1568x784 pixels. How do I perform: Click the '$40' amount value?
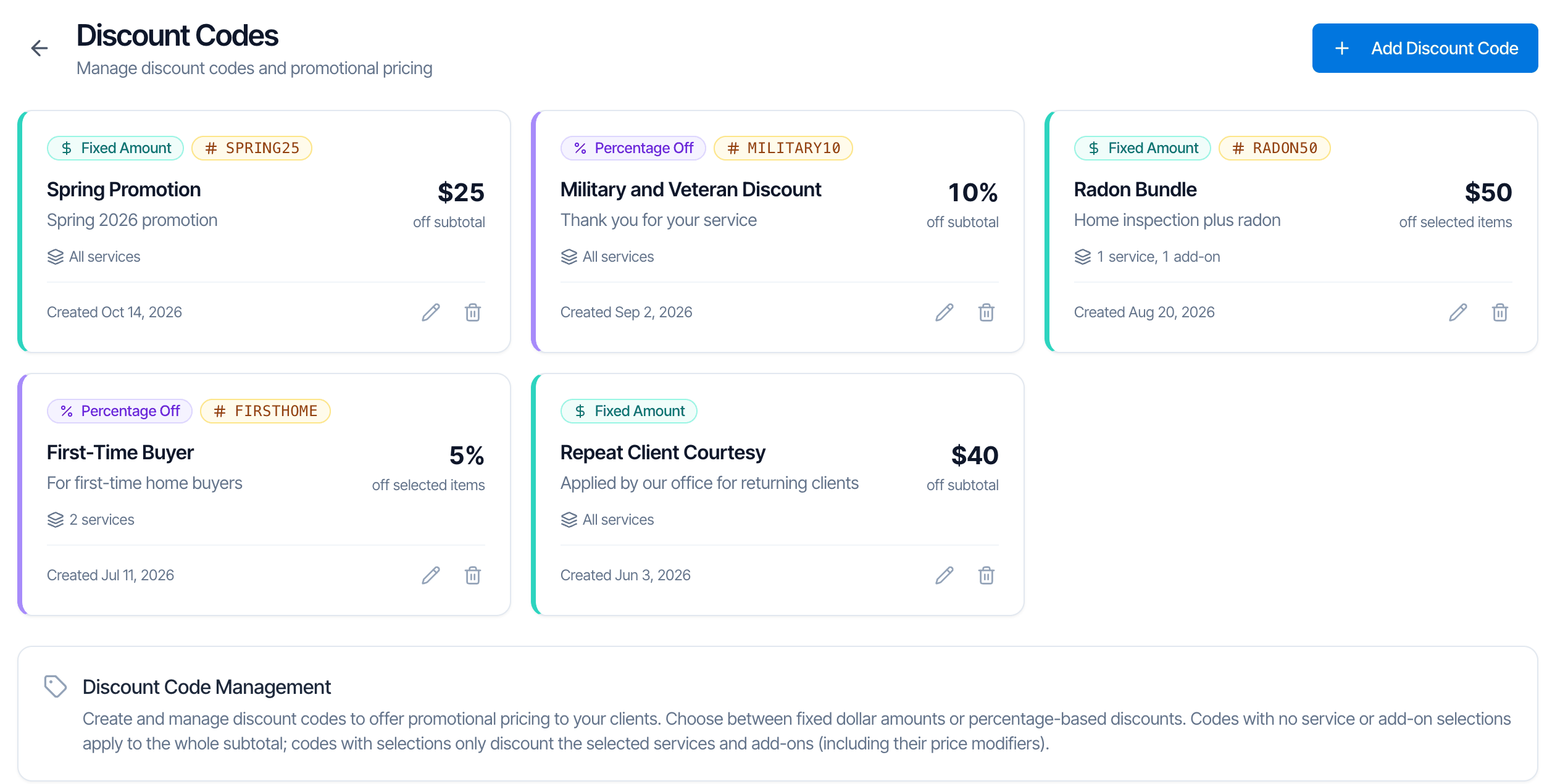pyautogui.click(x=975, y=456)
